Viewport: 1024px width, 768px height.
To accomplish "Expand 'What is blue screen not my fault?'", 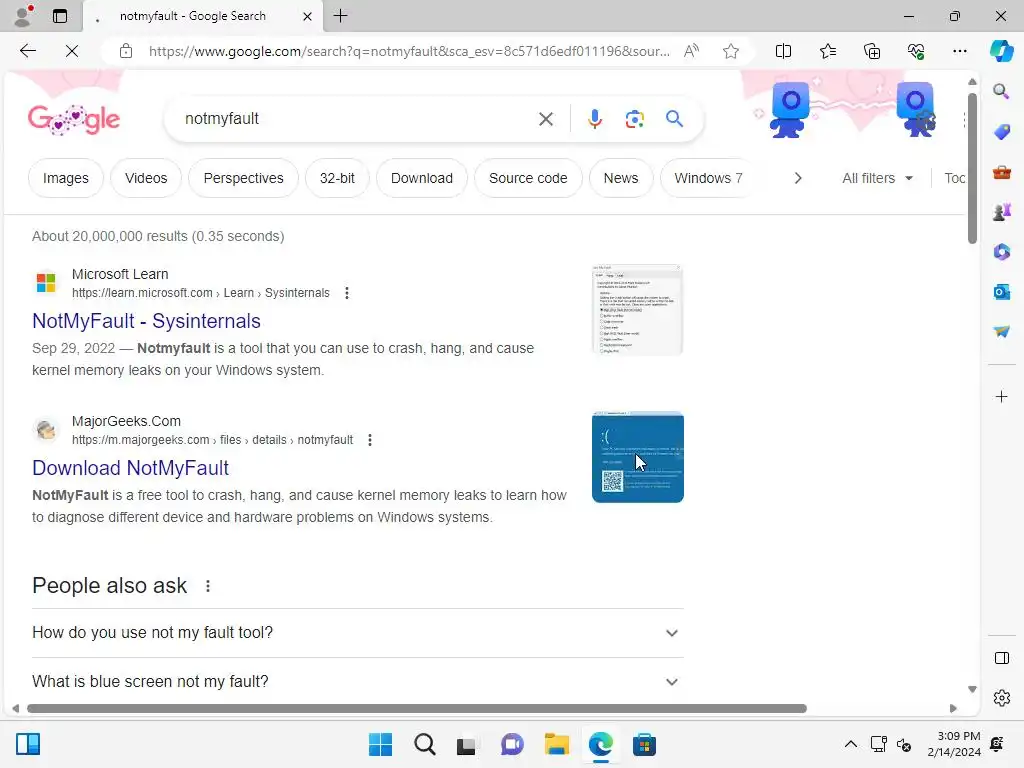I will click(357, 681).
